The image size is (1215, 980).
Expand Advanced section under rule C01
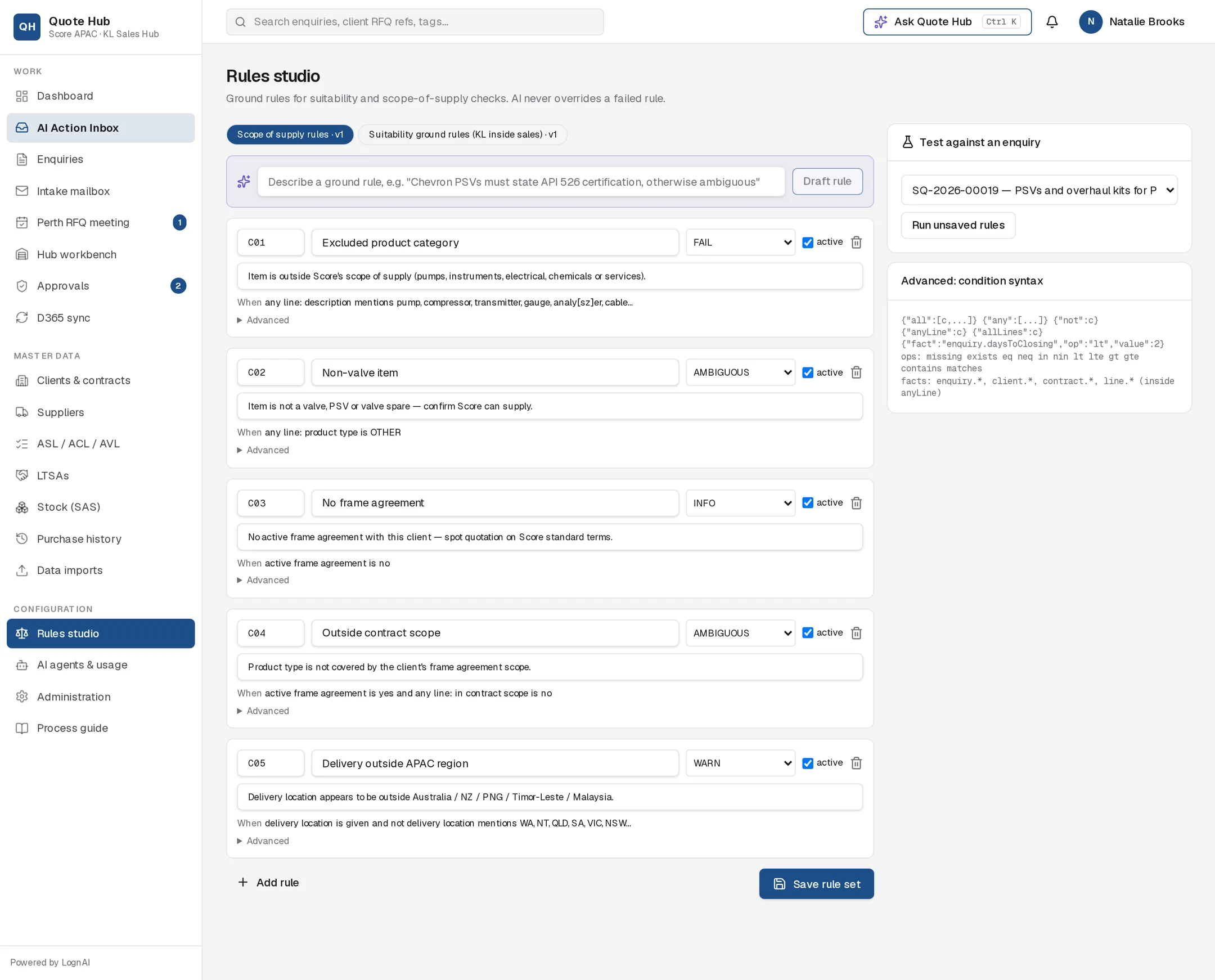263,320
